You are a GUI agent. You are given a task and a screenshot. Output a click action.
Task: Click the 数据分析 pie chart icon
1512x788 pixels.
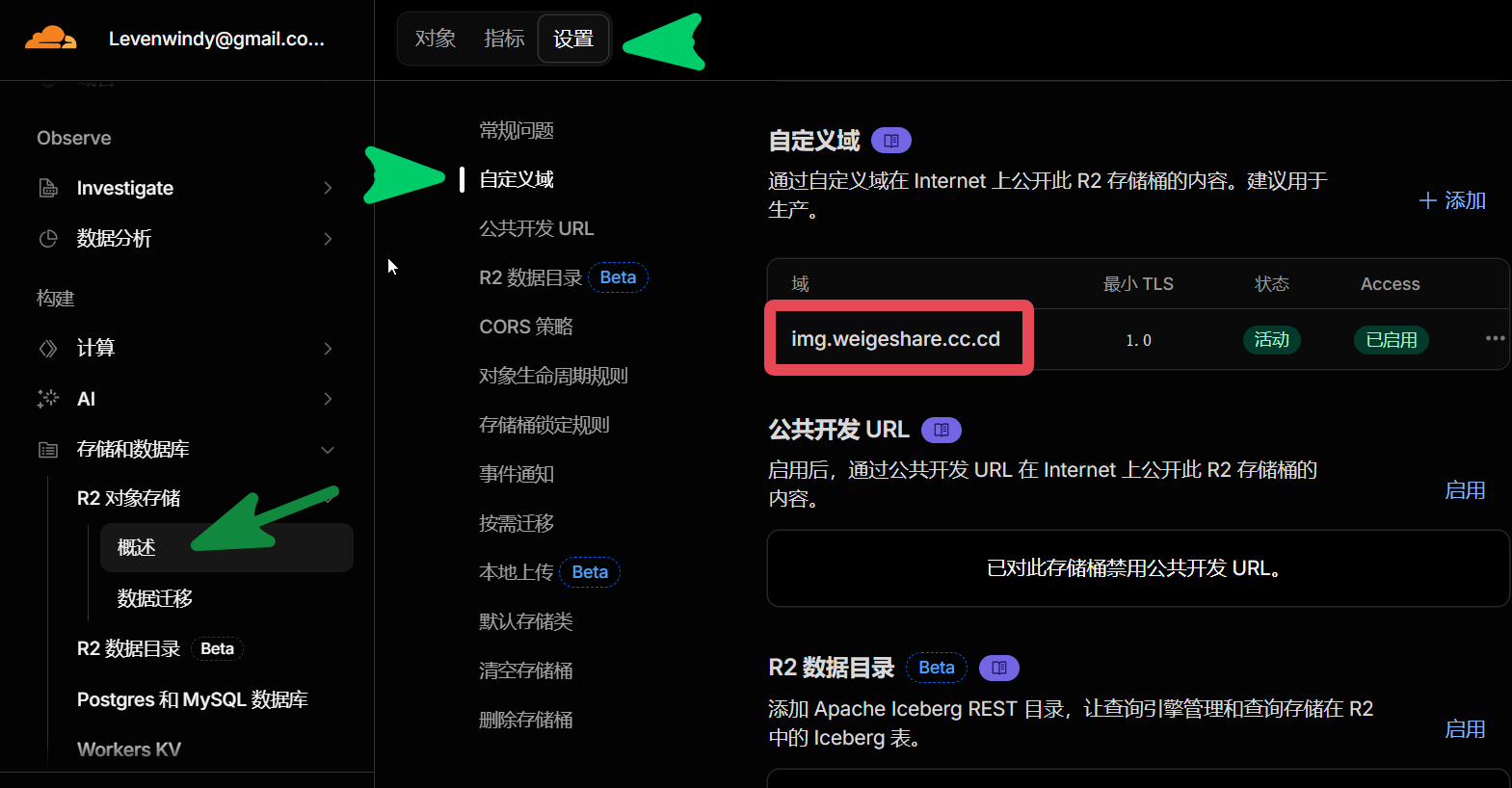48,238
